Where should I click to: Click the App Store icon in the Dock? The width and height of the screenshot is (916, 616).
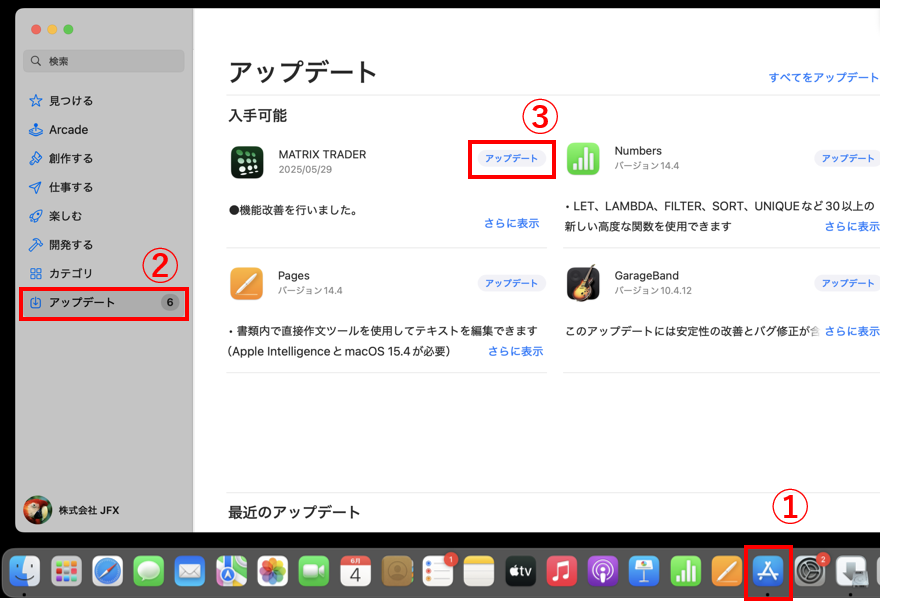coord(768,570)
